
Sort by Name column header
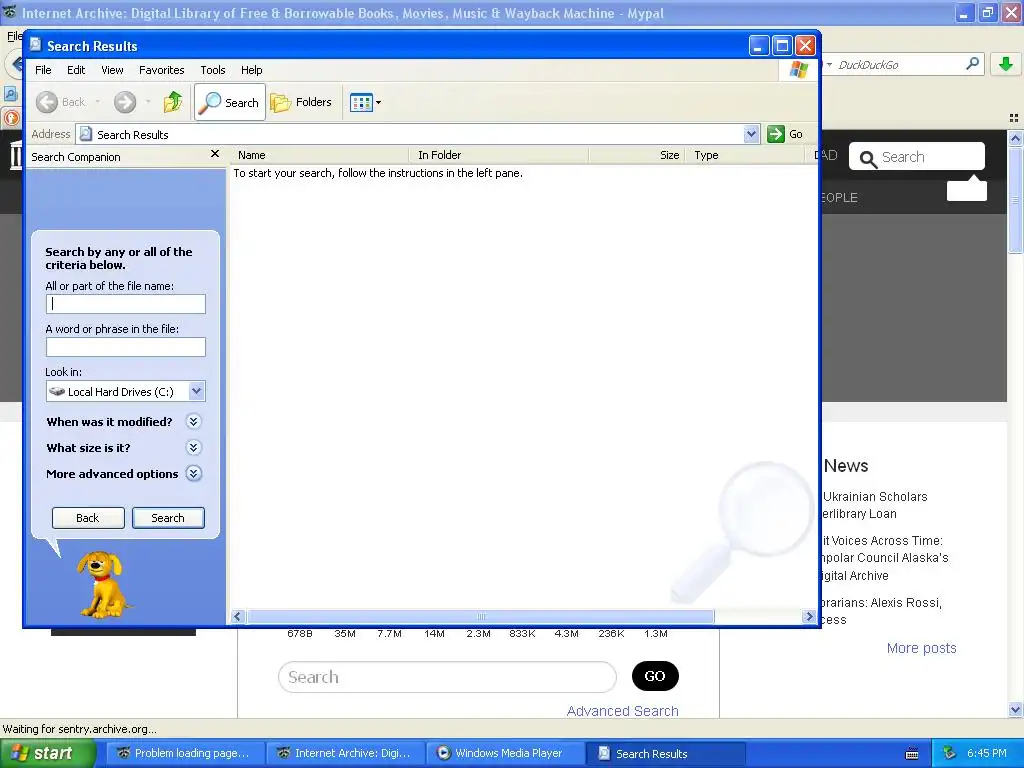(x=320, y=155)
